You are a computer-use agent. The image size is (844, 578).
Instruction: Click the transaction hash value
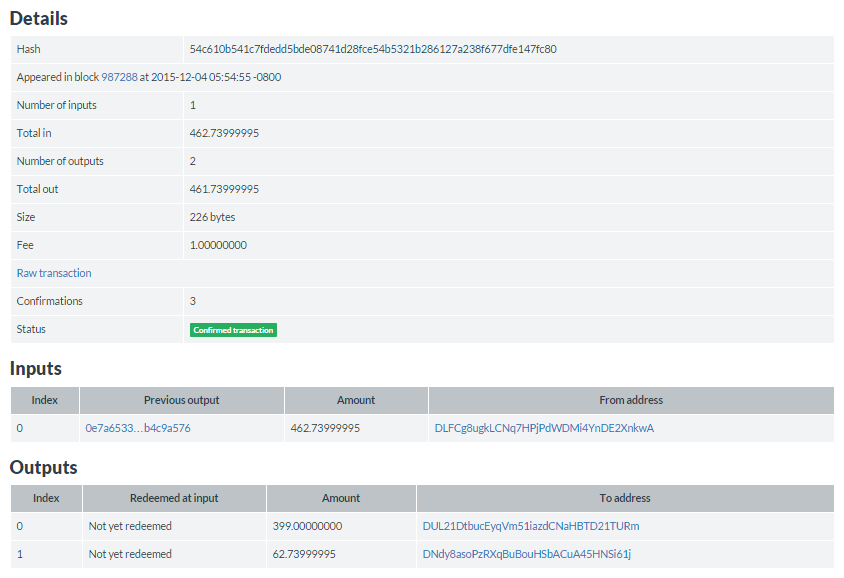point(372,49)
